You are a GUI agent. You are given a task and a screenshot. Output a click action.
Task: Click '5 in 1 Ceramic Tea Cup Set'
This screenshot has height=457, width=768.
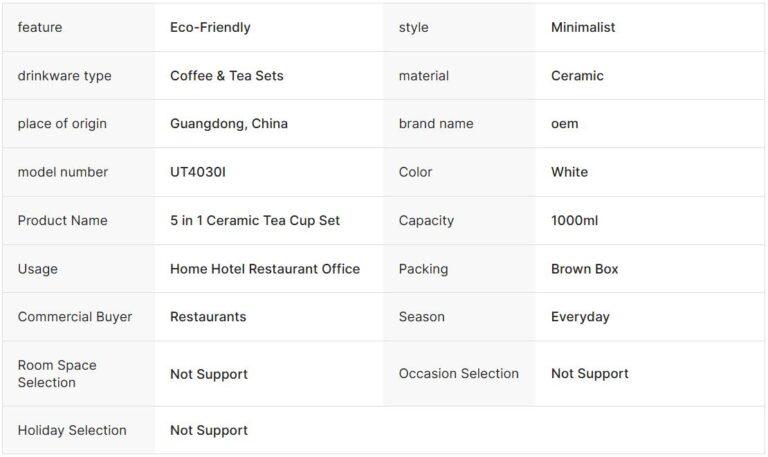255,220
